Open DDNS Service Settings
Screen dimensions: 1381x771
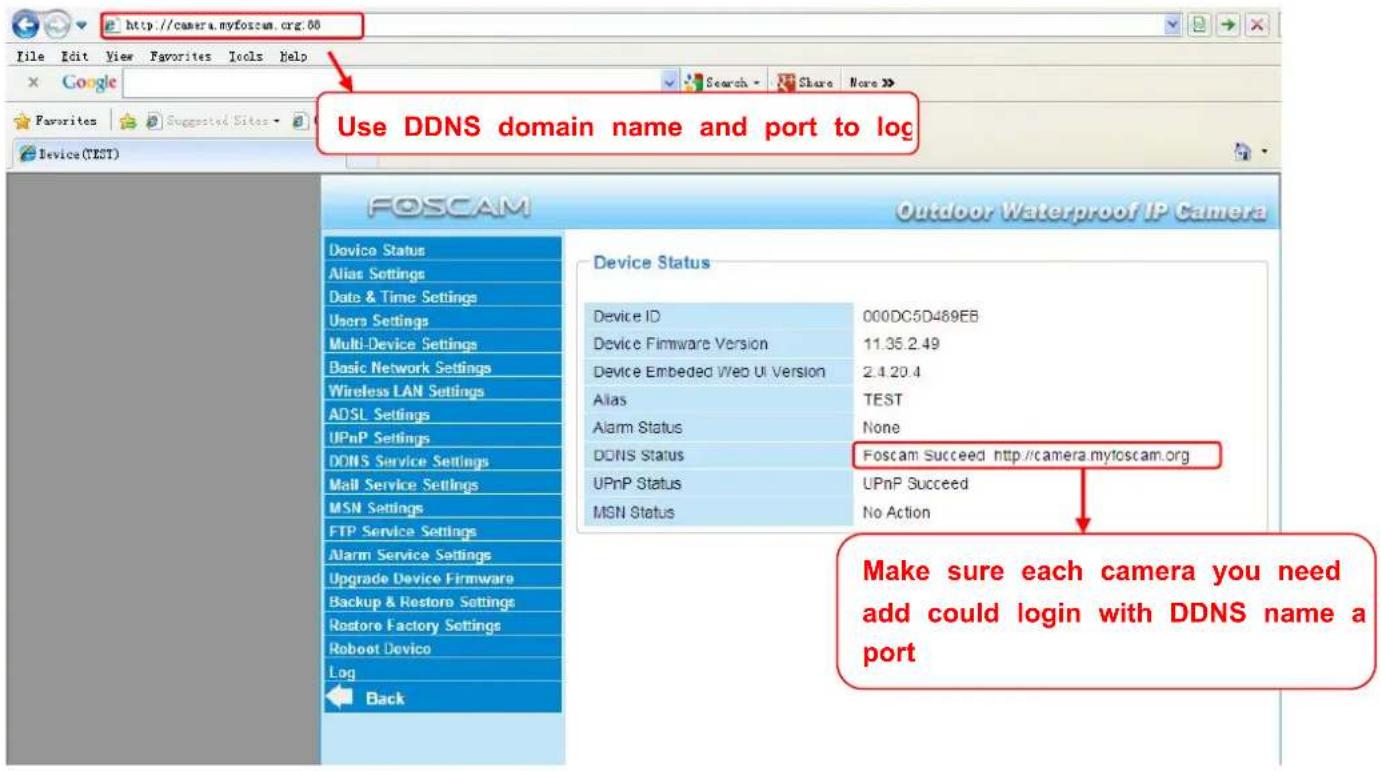point(443,461)
